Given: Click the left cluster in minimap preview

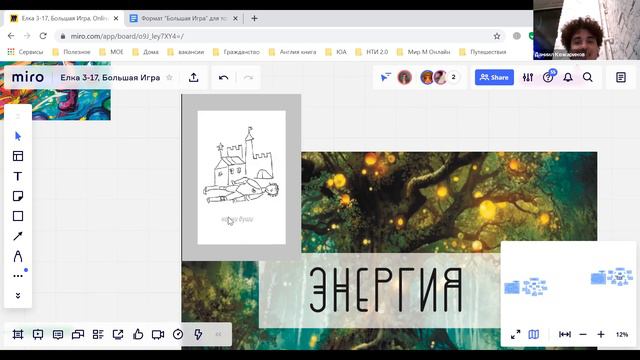Looking at the screenshot, I should click(x=526, y=287).
